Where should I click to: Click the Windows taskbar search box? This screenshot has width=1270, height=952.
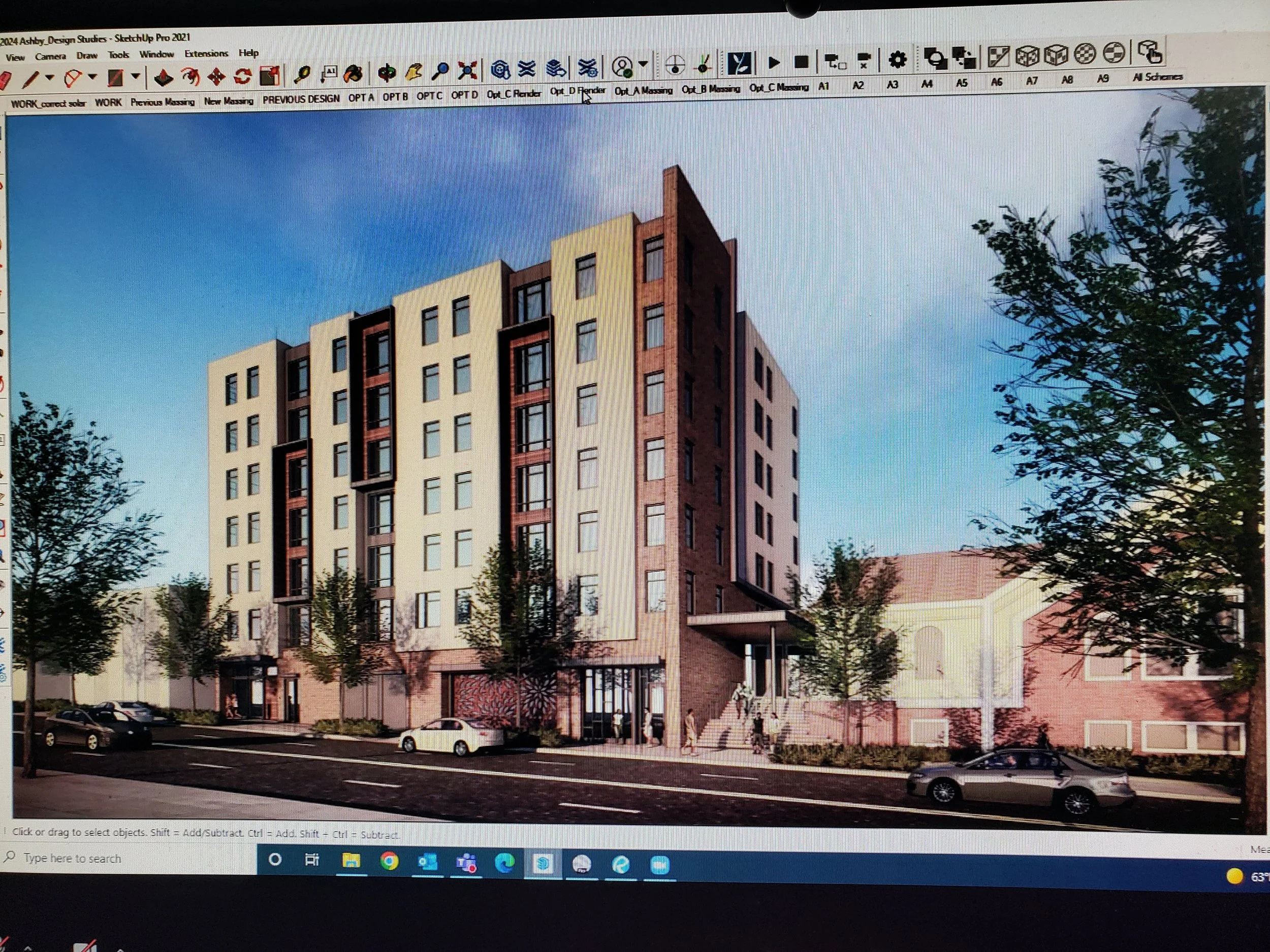point(129,859)
